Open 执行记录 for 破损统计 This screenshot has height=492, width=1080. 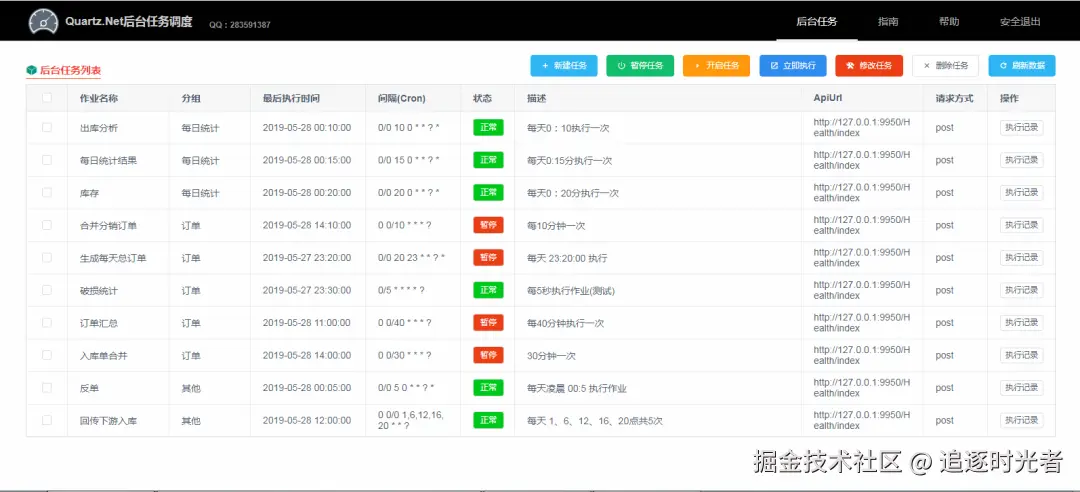click(1021, 290)
